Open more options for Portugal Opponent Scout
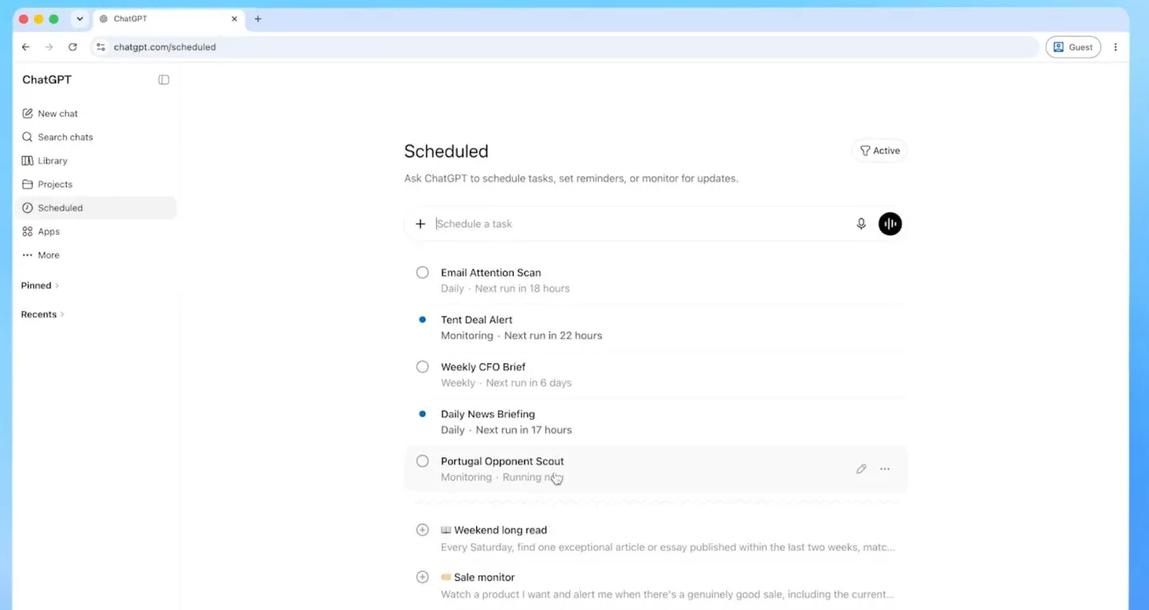1149x610 pixels. pyautogui.click(x=885, y=468)
